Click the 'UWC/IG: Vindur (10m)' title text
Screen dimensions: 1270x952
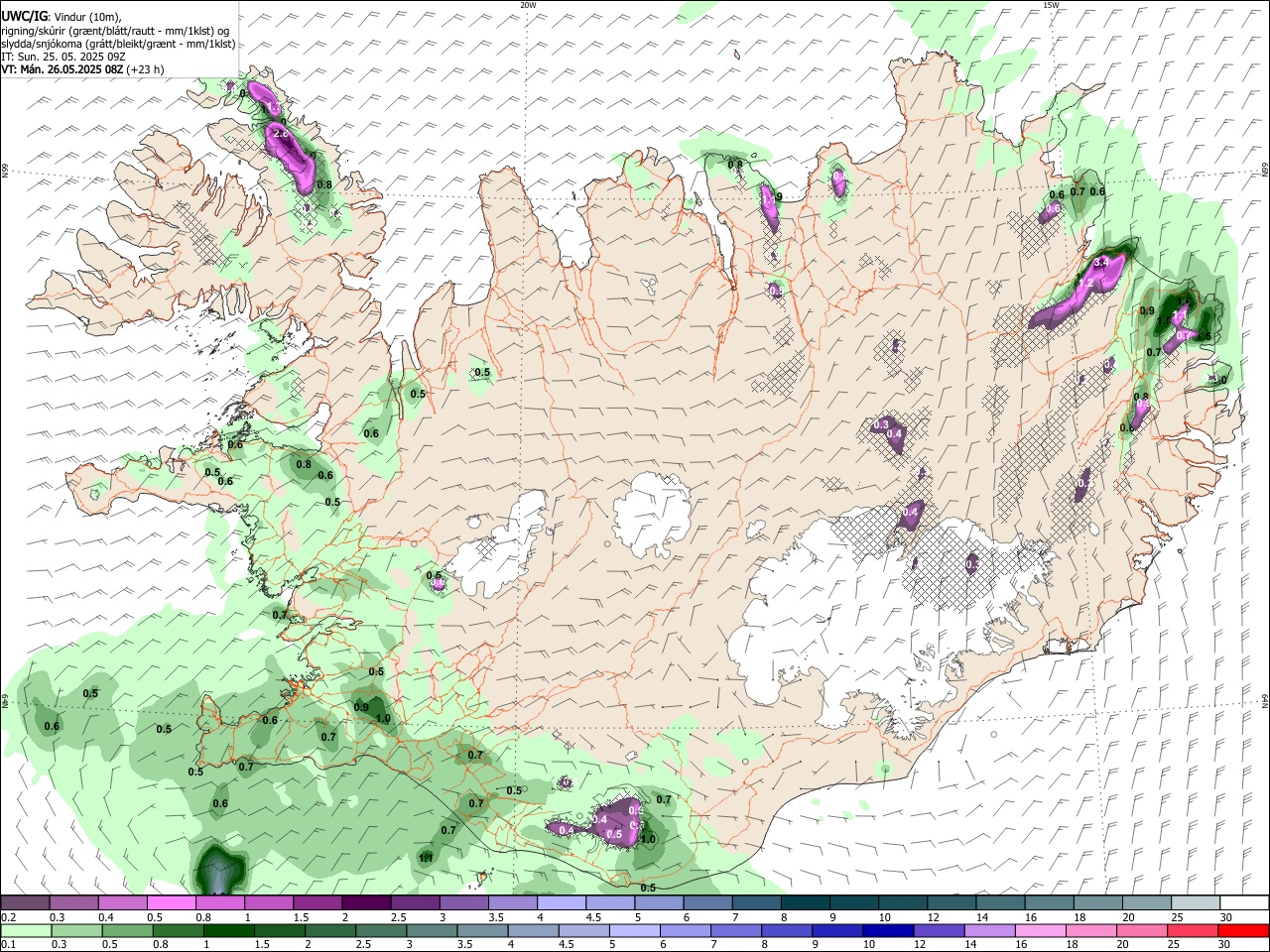pyautogui.click(x=62, y=15)
